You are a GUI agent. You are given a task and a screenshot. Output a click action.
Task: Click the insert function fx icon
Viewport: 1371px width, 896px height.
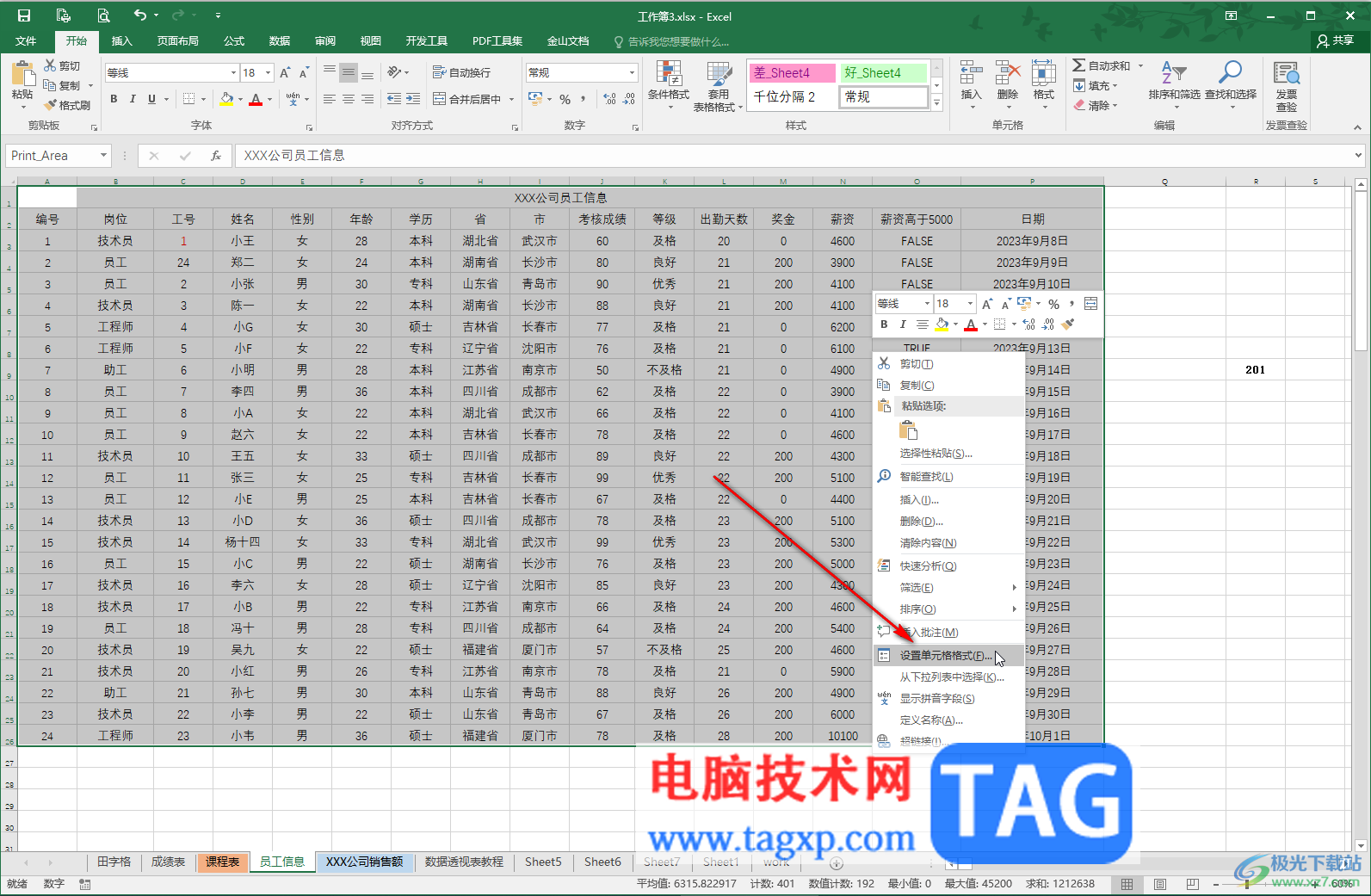(216, 156)
